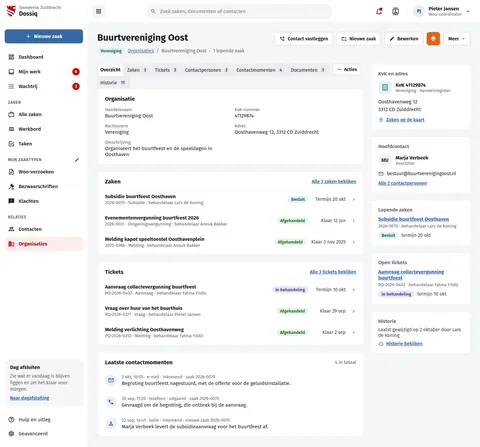The image size is (480, 447).
Task: Open the notifications bell
Action: [379, 11]
